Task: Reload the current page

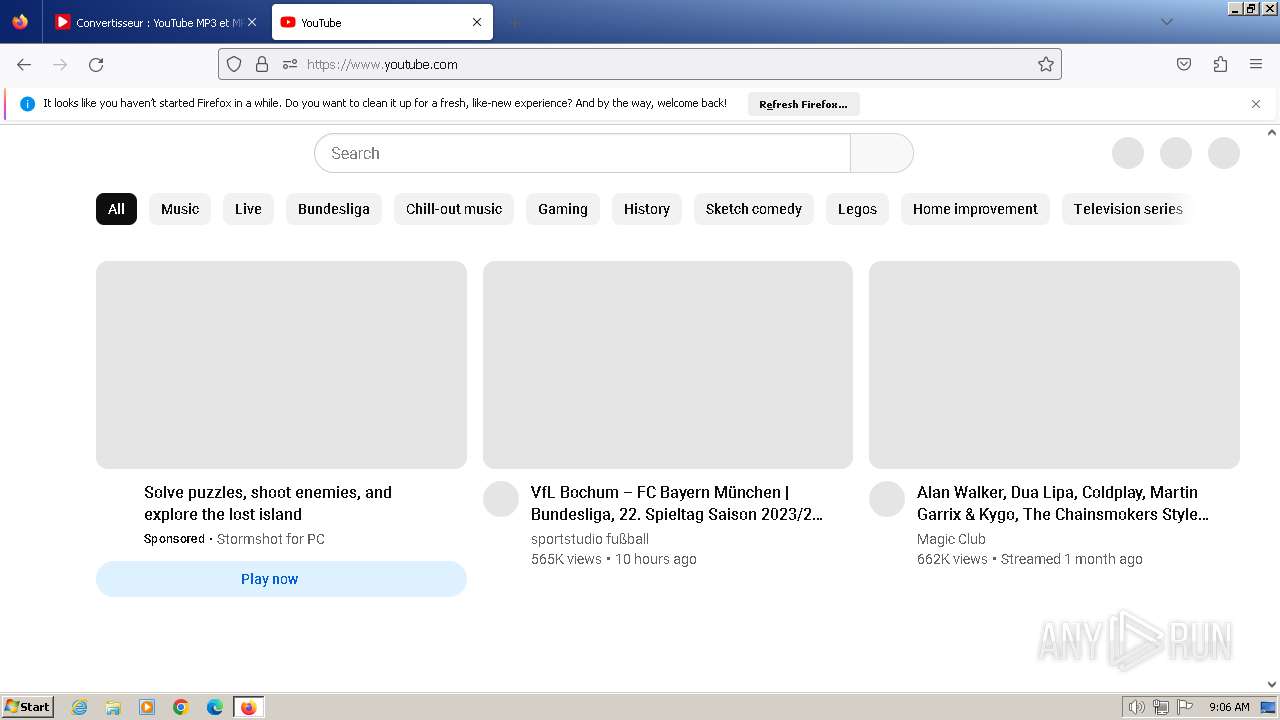Action: coord(96,64)
